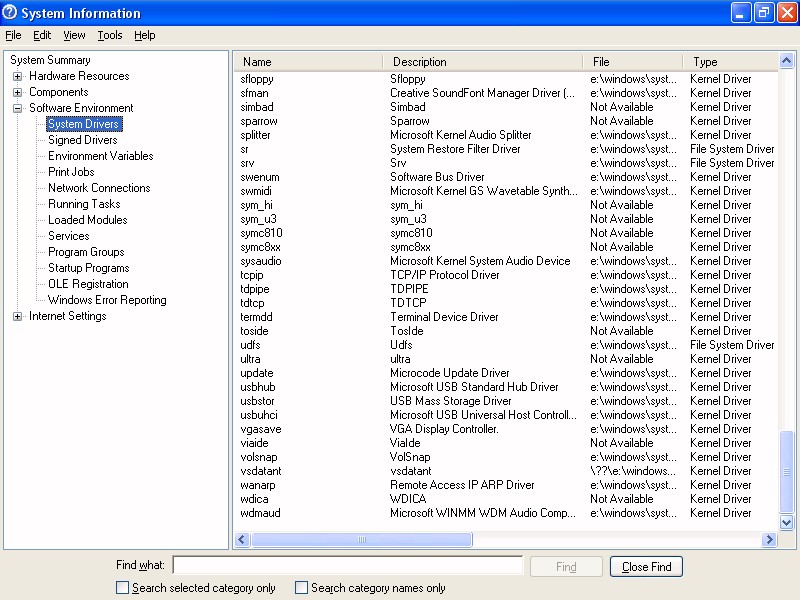Click the Find what text field
Viewport: 800px width, 600px height.
[347, 566]
